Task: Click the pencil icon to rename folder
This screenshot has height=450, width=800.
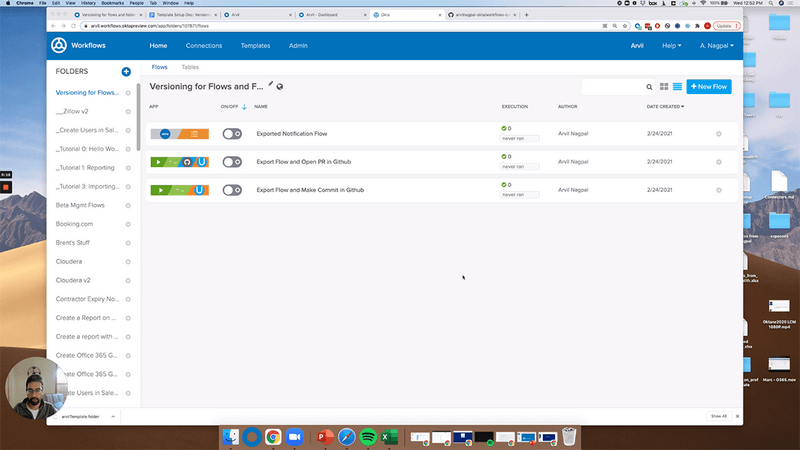Action: tap(270, 86)
